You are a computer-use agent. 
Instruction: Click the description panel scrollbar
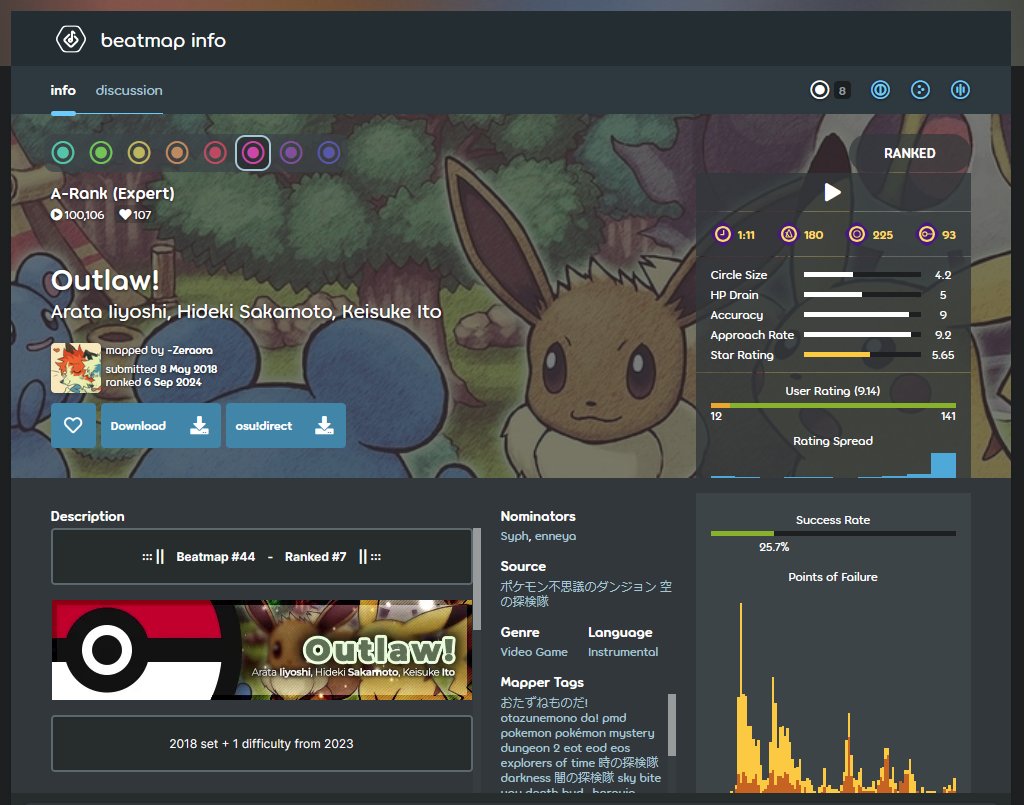pyautogui.click(x=477, y=580)
